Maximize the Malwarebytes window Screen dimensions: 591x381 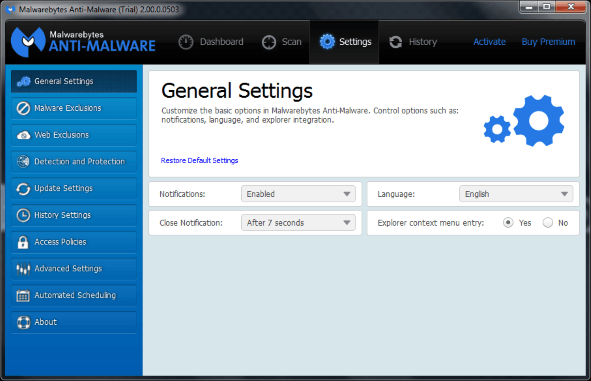(x=546, y=7)
